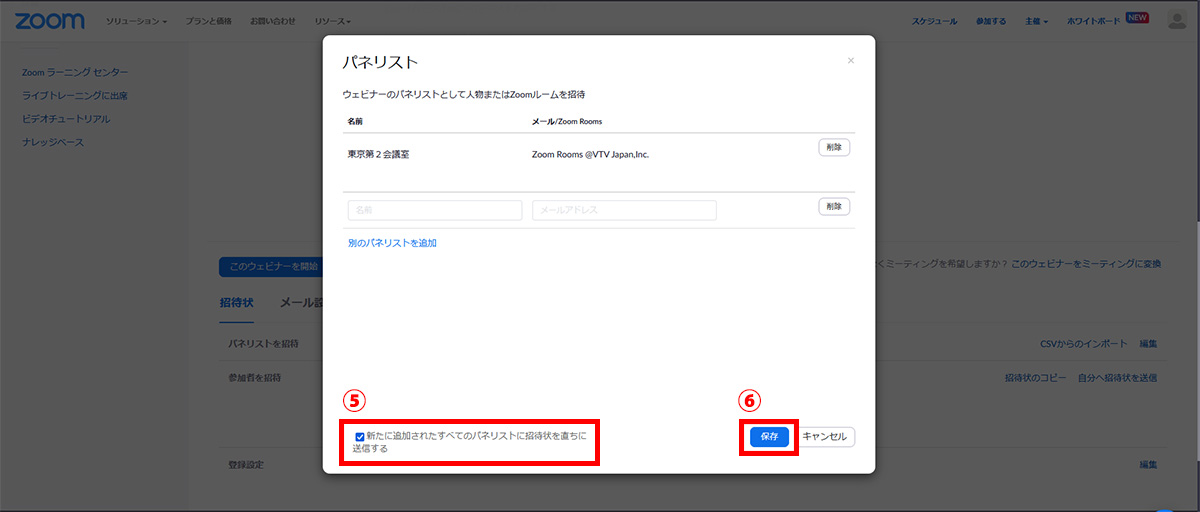Open プランと価格 page

pos(209,21)
